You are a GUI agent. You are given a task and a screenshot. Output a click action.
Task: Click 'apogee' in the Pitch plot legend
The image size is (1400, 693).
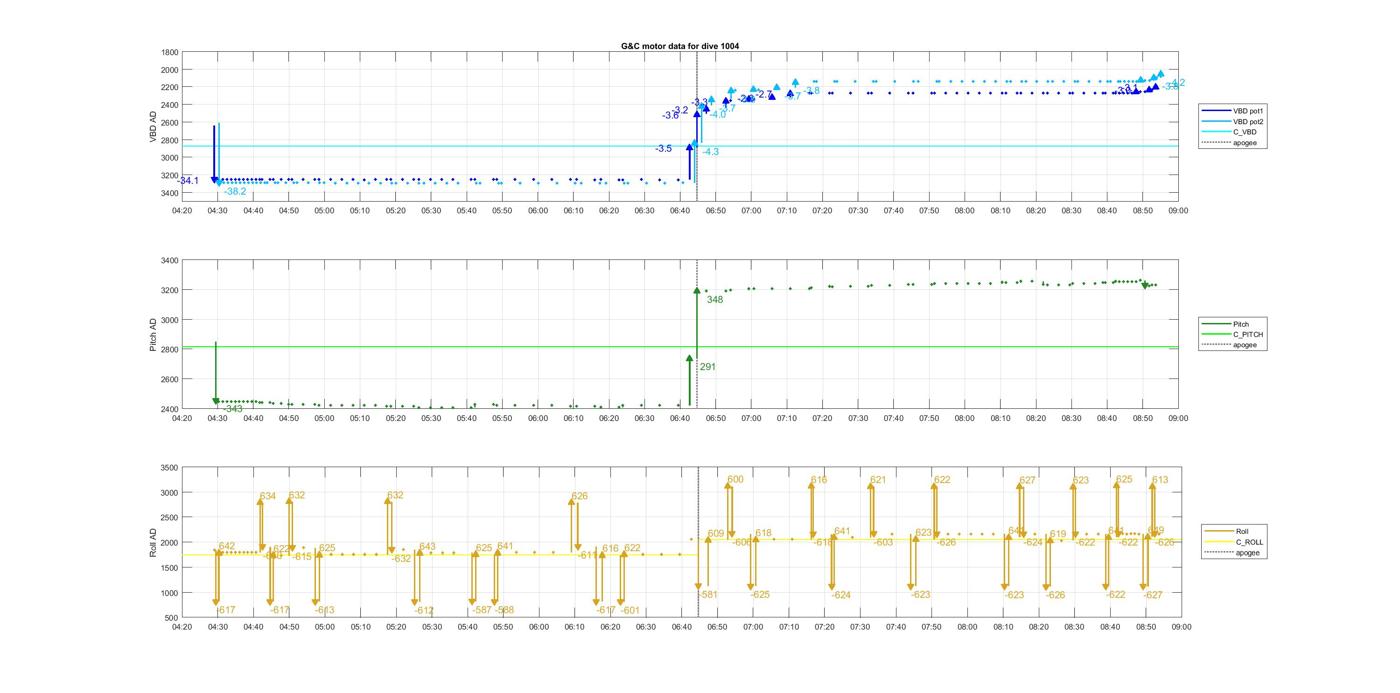(1243, 345)
